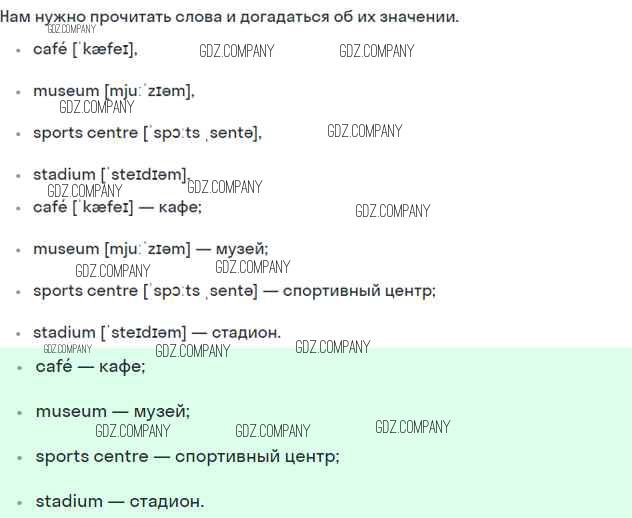Click the bullet before "café — кафе;"

coord(19,368)
